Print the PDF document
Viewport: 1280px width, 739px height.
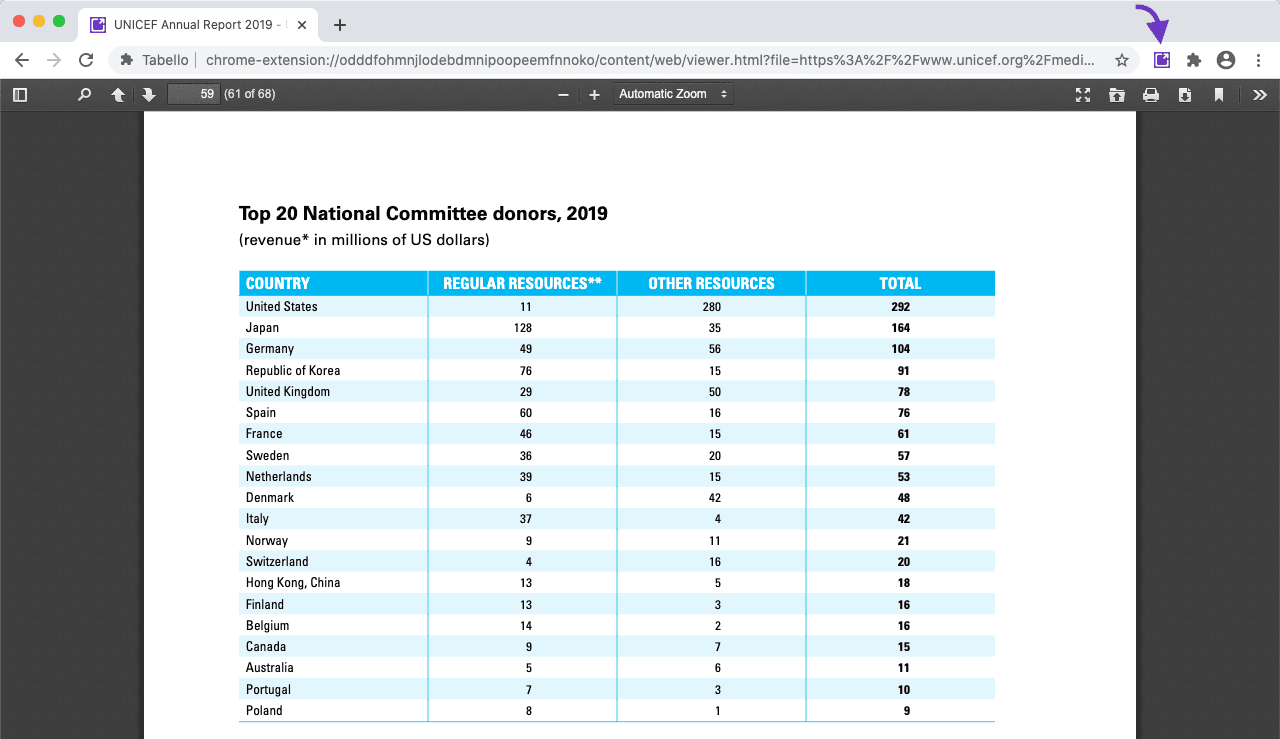click(x=1151, y=94)
